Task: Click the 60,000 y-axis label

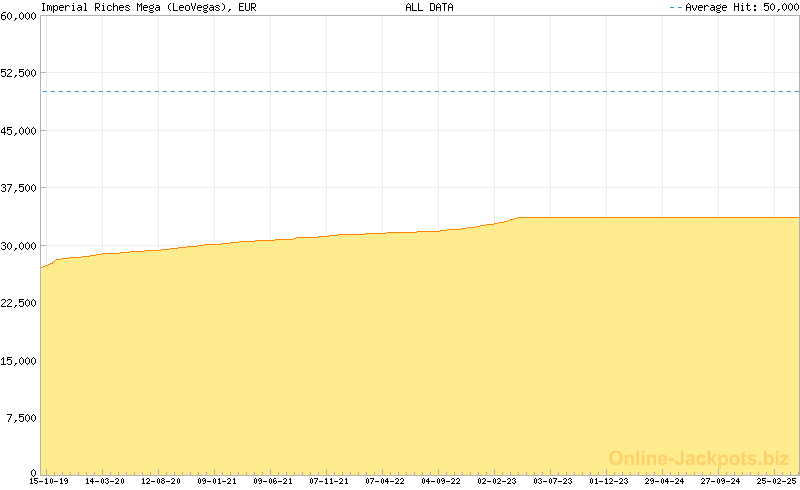Action: coord(18,16)
